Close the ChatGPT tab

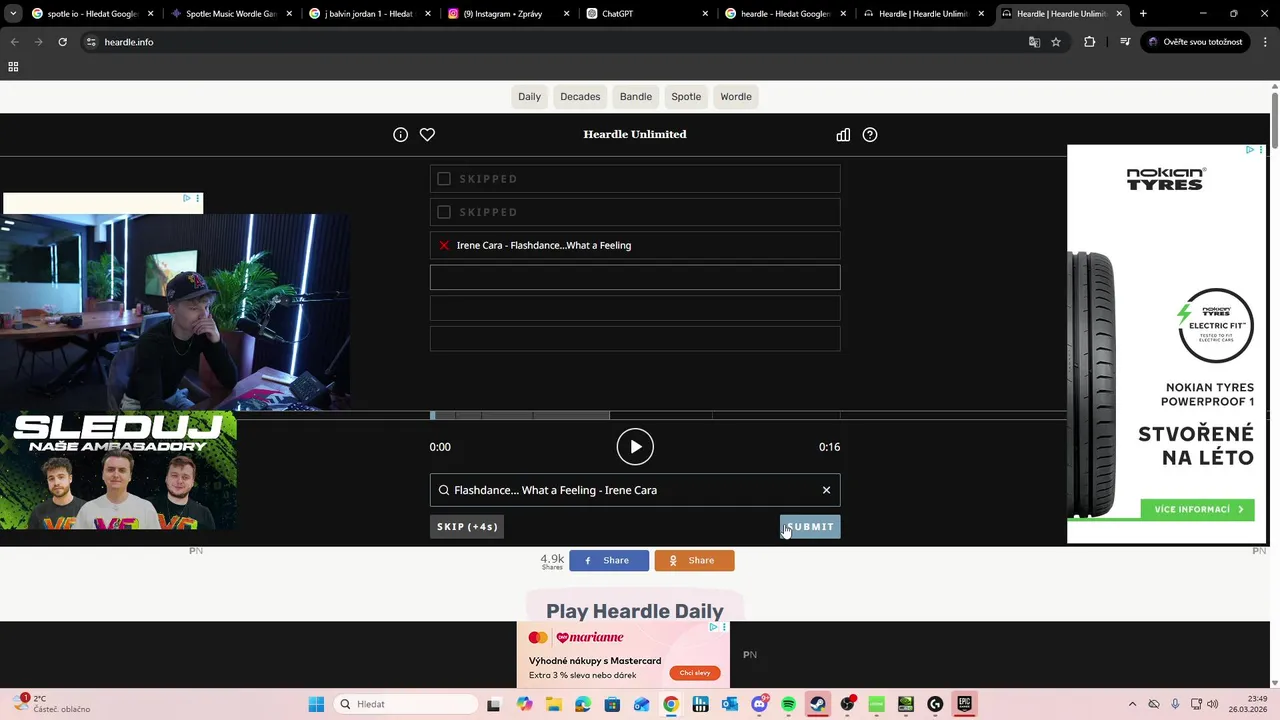(x=705, y=14)
